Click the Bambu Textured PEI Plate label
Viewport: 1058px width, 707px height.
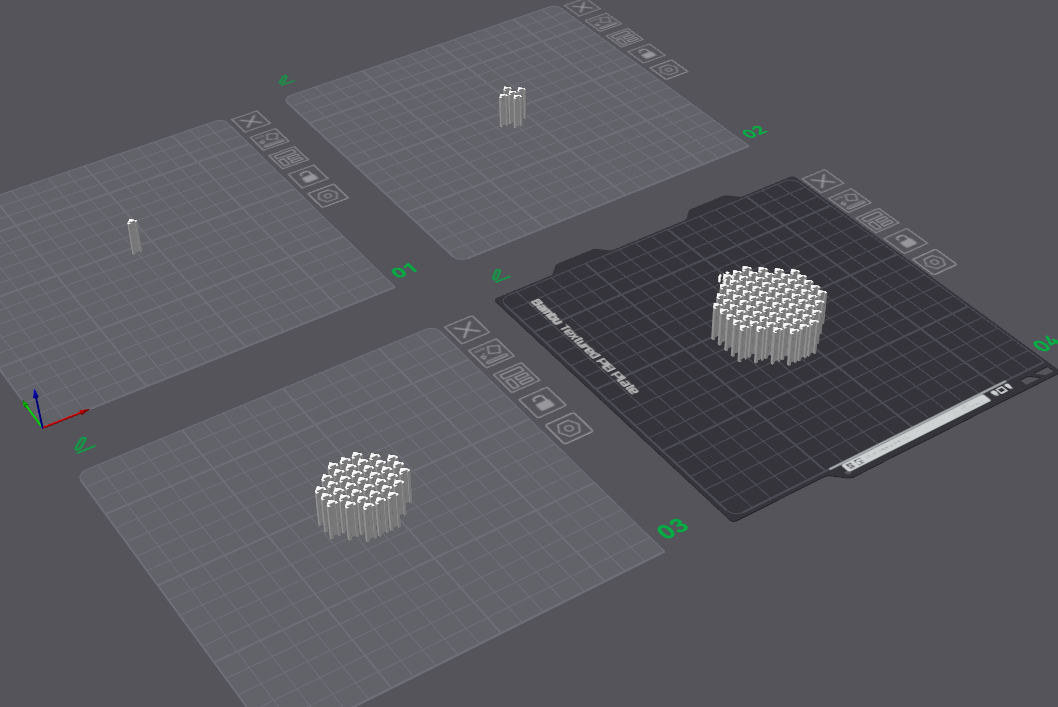click(x=584, y=346)
